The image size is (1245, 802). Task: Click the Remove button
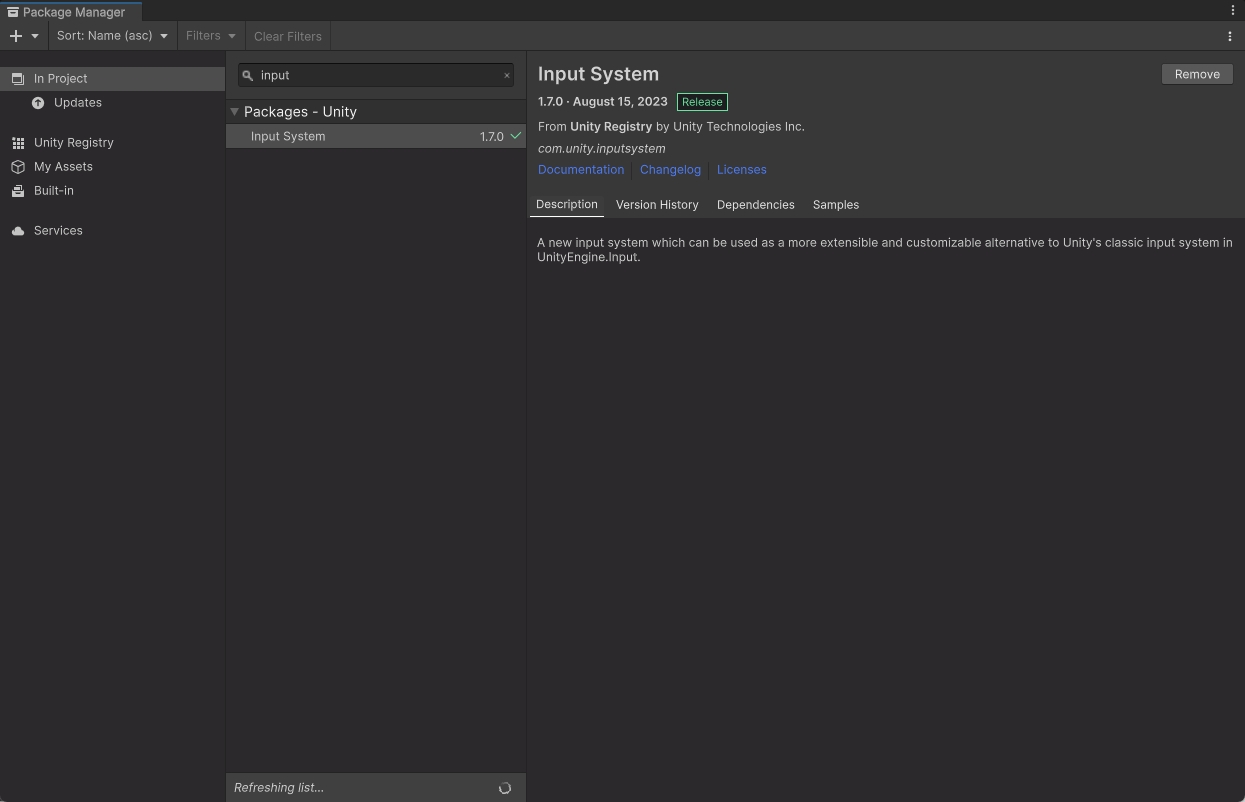coord(1197,74)
